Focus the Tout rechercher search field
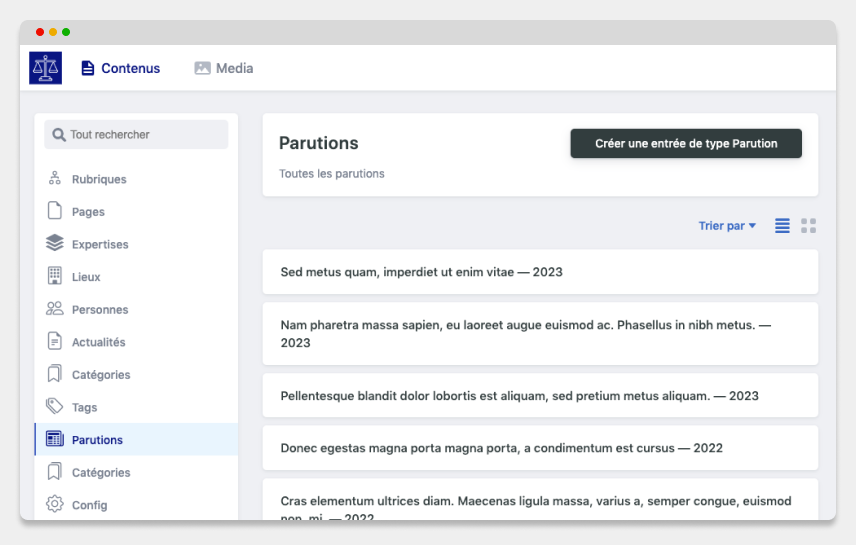 [136, 134]
